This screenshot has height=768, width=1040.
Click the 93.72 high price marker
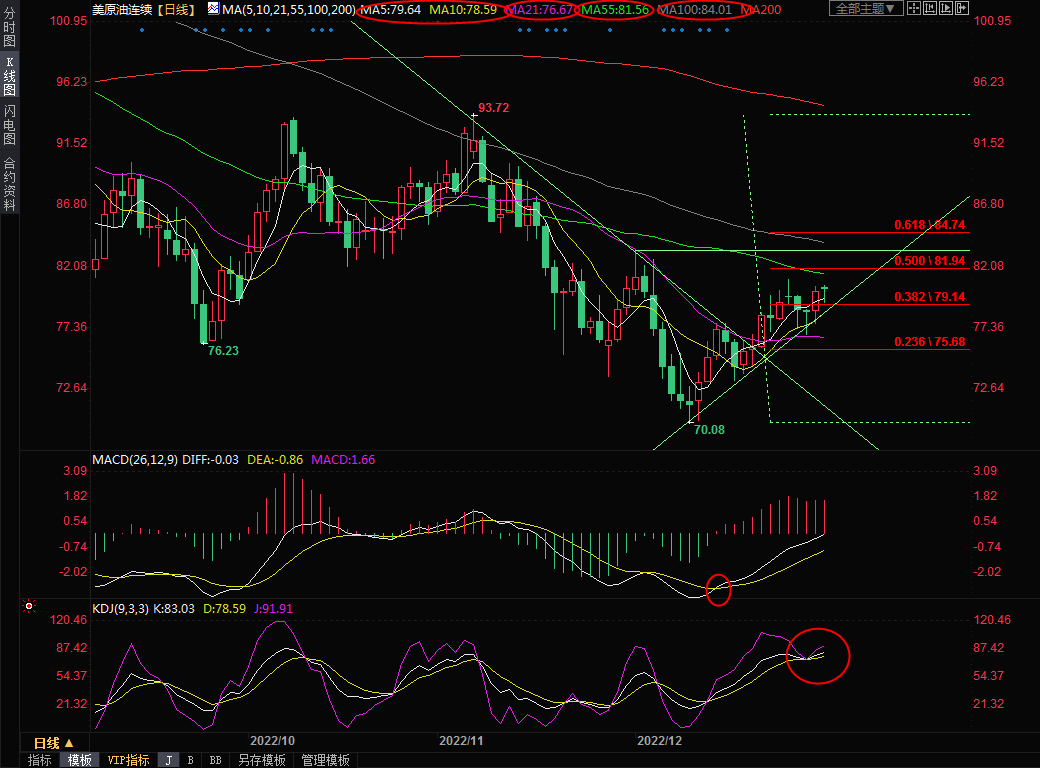tap(493, 108)
